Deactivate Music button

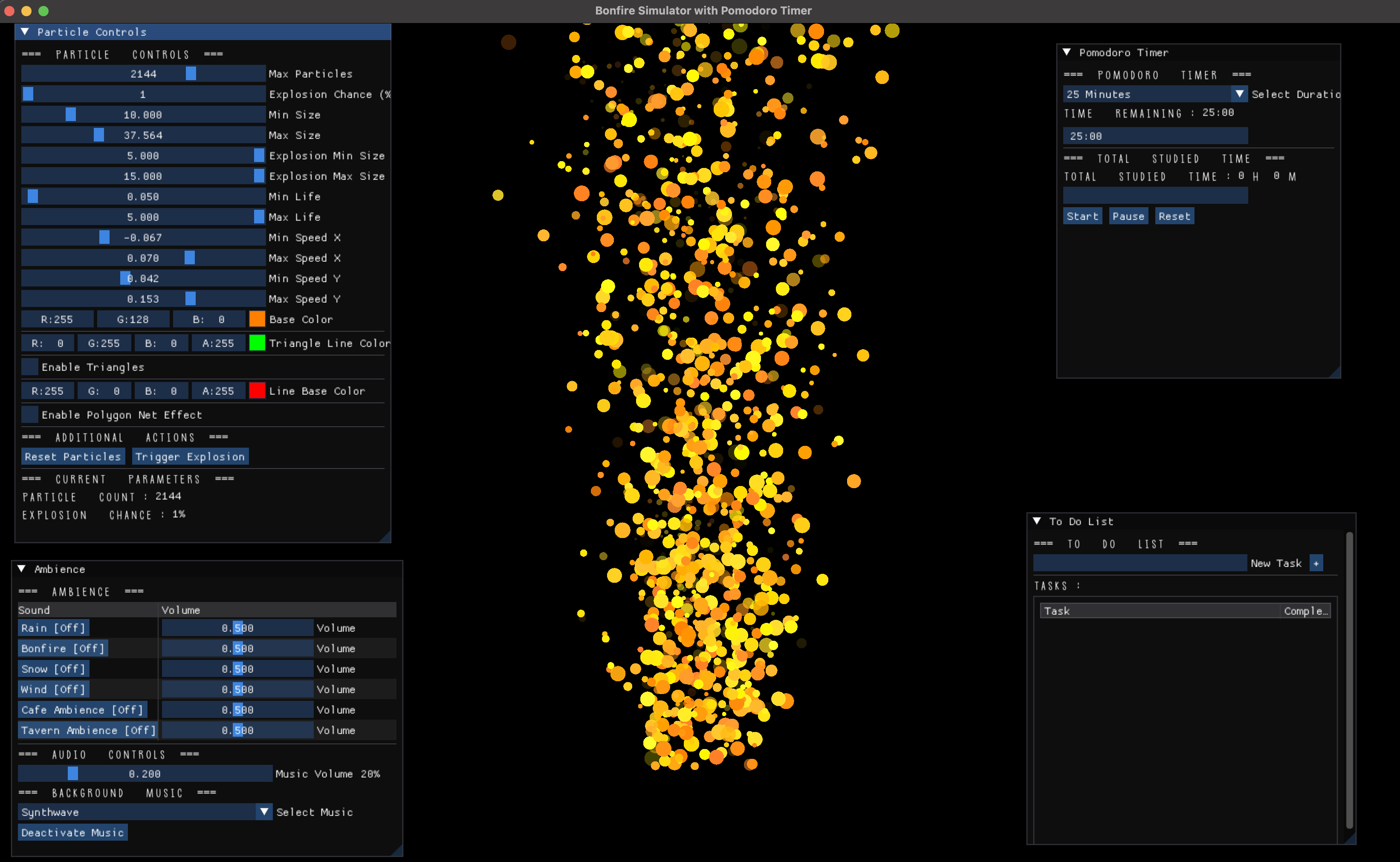tap(73, 832)
